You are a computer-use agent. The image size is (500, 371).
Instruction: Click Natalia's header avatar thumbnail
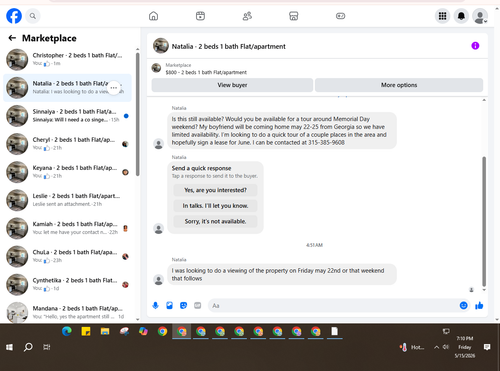(161, 46)
